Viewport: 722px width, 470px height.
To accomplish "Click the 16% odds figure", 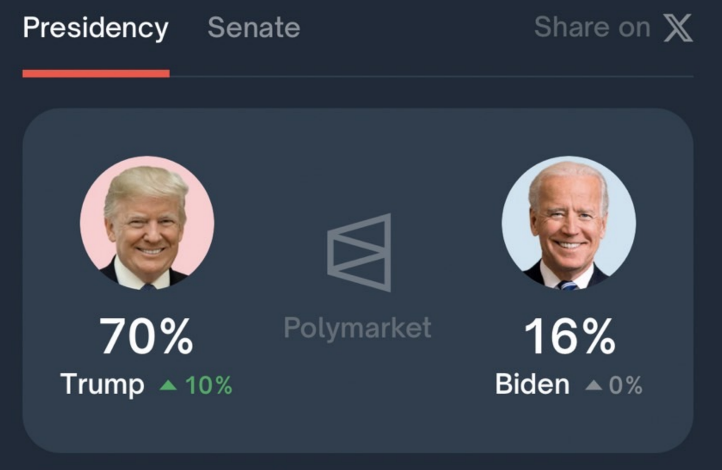I will [569, 337].
